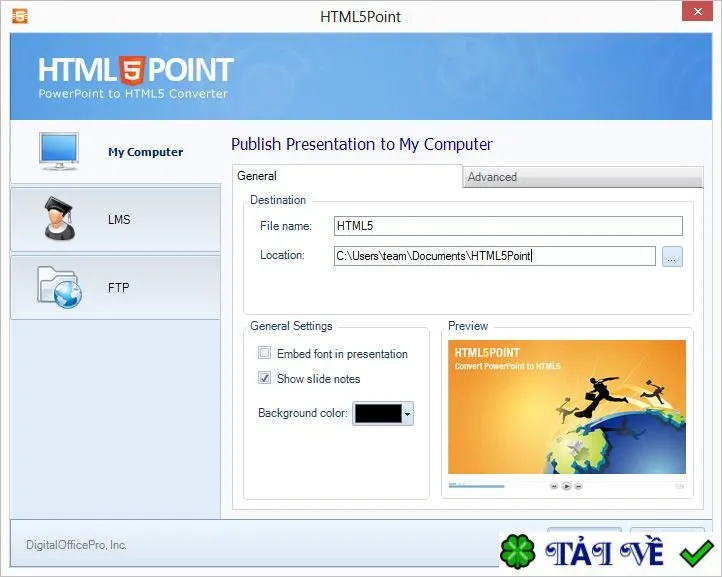
Task: Select the My Computer monitor icon
Action: point(58,151)
